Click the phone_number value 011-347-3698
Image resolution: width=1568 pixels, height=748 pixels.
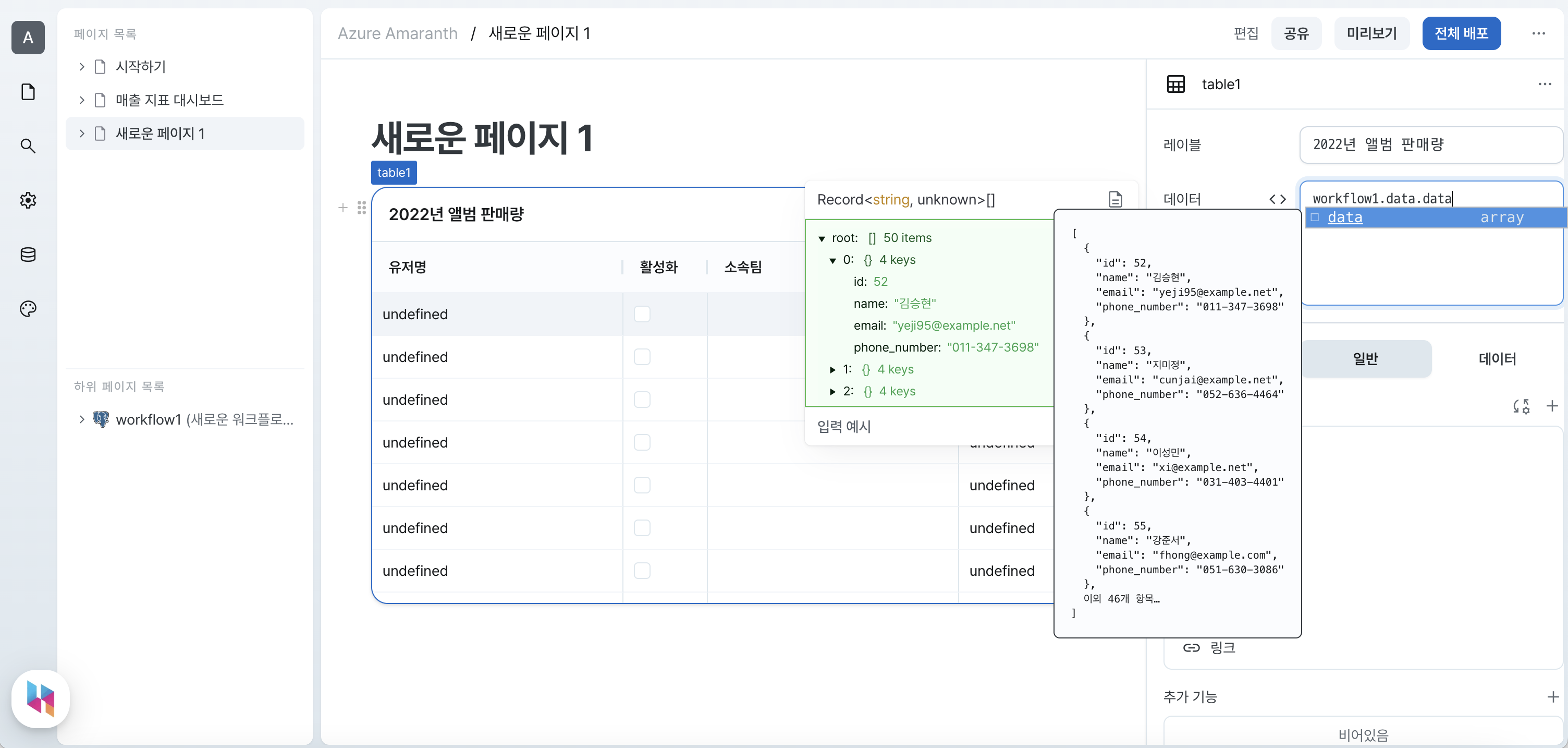(992, 348)
